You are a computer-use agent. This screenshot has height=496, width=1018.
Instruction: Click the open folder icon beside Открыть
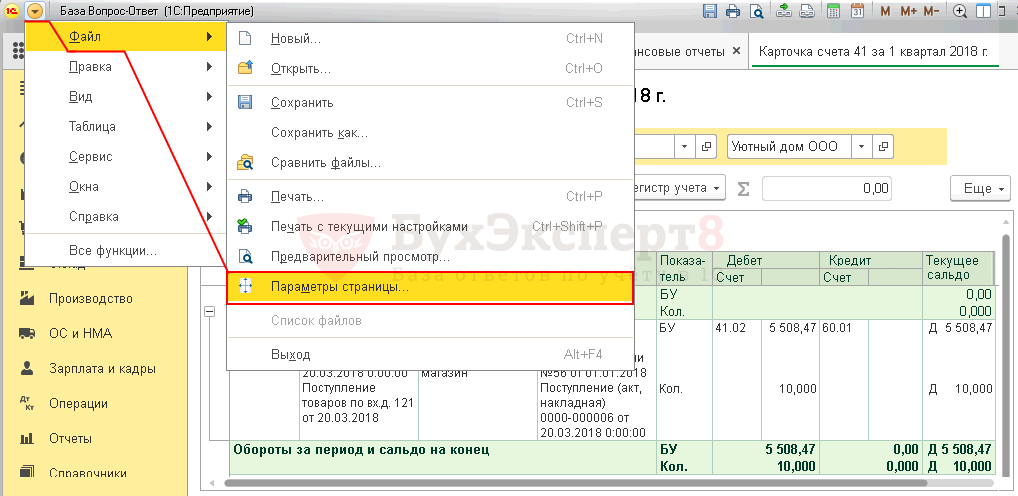pyautogui.click(x=245, y=68)
